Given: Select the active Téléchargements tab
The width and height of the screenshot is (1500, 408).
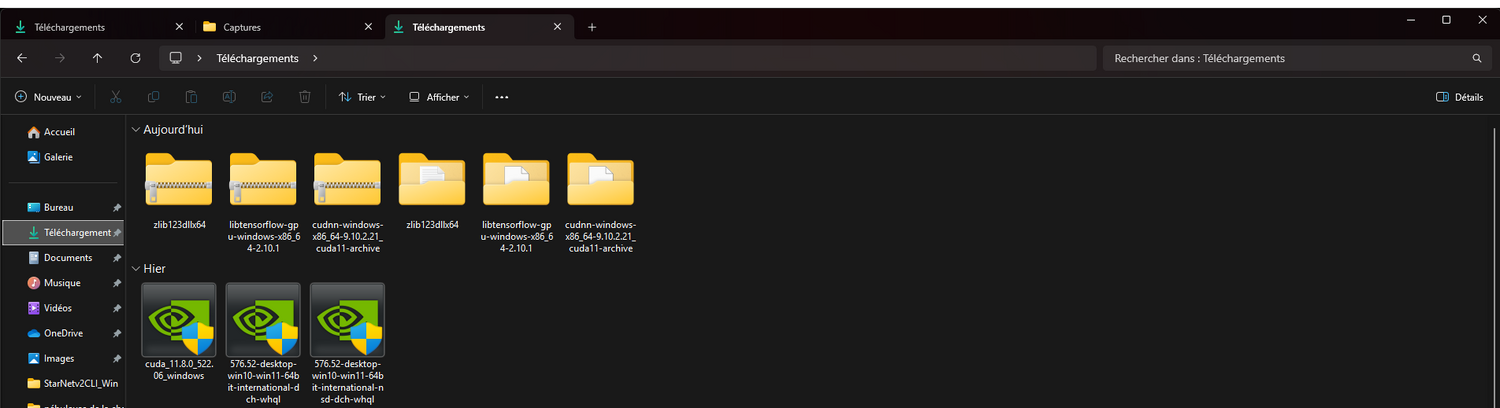Looking at the screenshot, I should (x=479, y=27).
